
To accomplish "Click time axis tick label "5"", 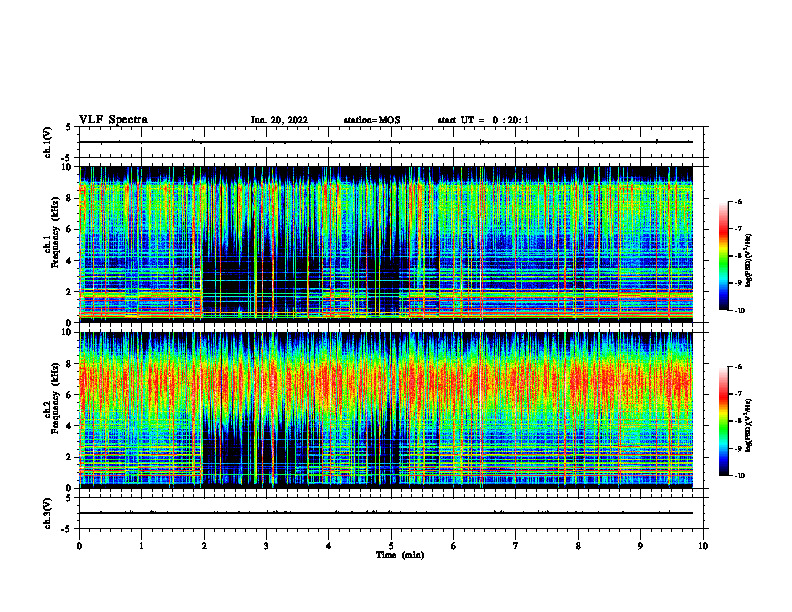I will tap(391, 546).
